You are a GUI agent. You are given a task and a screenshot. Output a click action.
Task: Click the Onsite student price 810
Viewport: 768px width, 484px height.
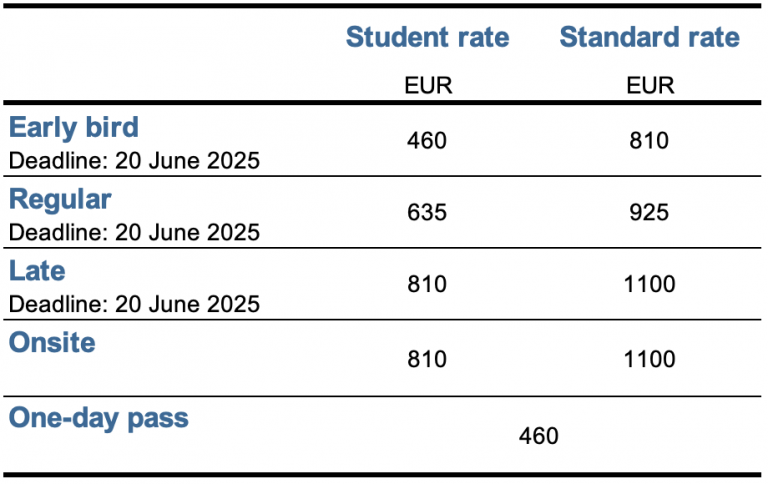pyautogui.click(x=427, y=359)
